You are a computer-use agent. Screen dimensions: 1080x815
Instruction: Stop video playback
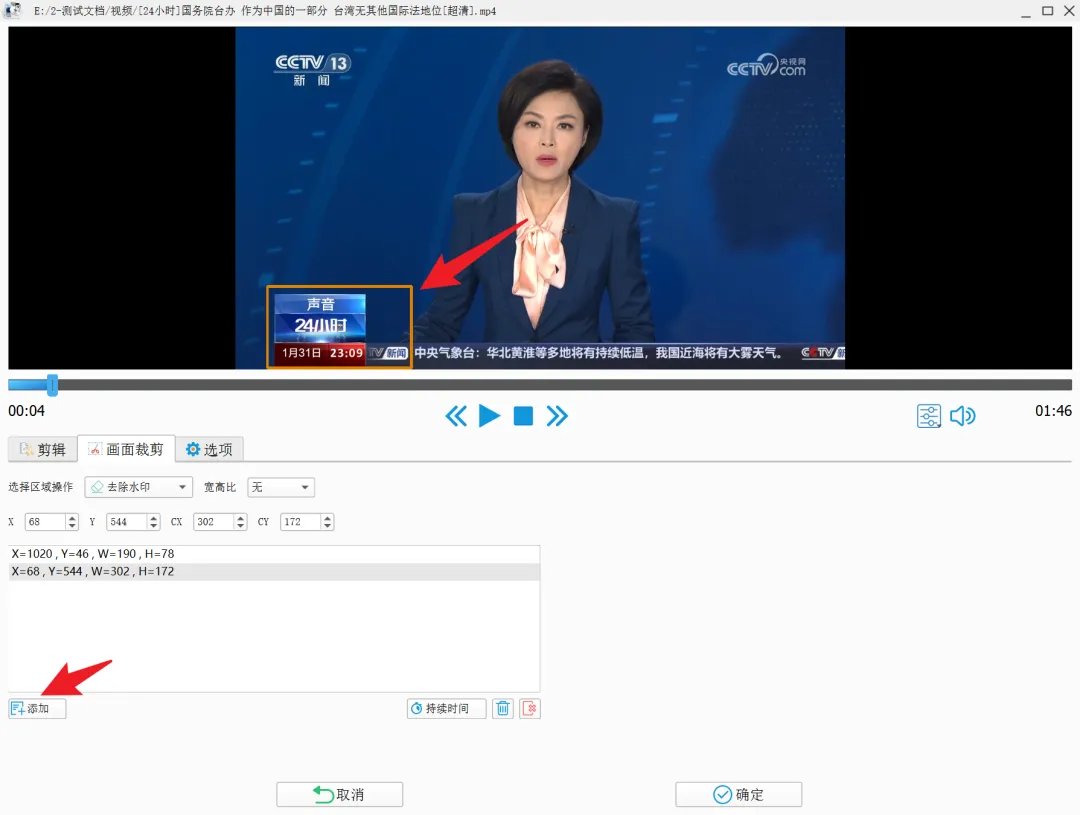pyautogui.click(x=523, y=416)
